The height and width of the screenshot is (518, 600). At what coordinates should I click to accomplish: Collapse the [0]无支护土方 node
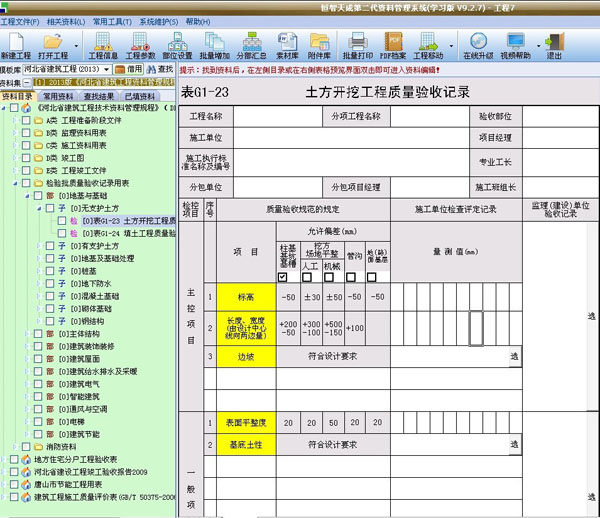(x=39, y=209)
